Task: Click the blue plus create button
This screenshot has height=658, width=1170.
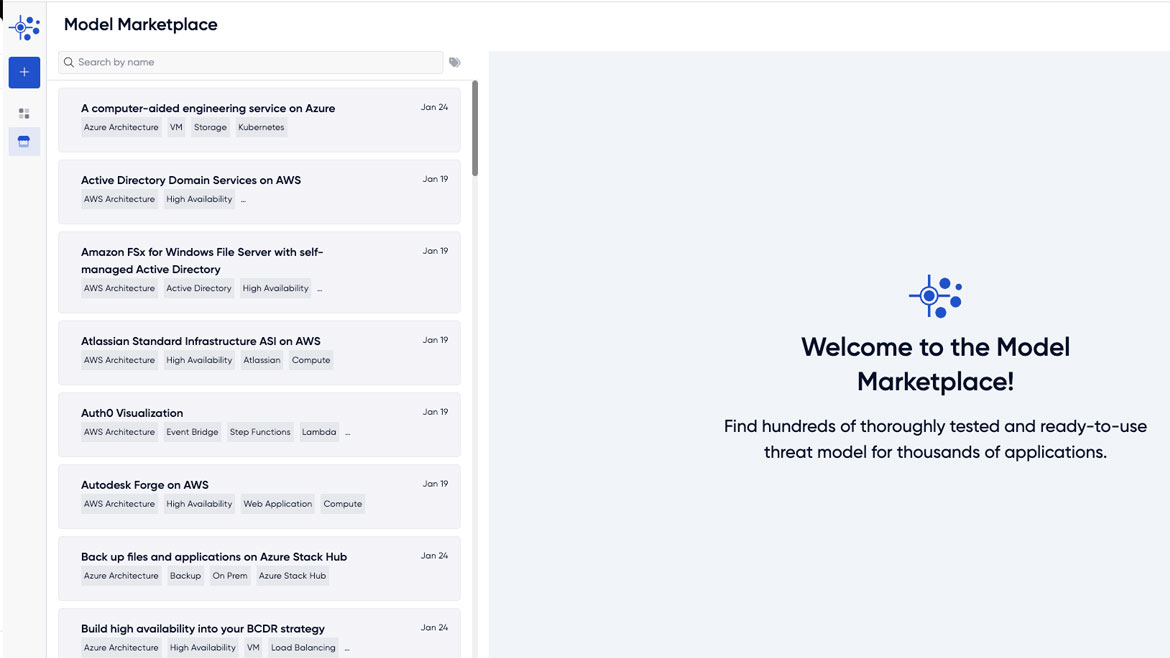Action: [x=24, y=72]
